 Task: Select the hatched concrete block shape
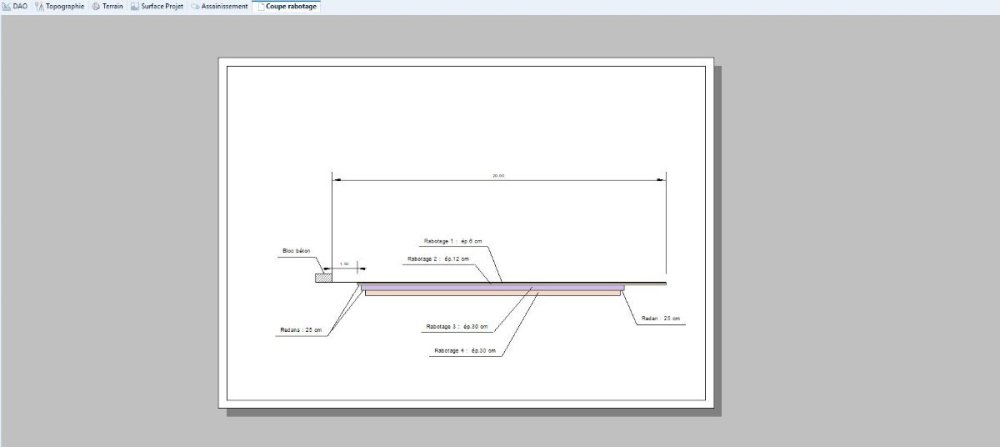pyautogui.click(x=324, y=277)
